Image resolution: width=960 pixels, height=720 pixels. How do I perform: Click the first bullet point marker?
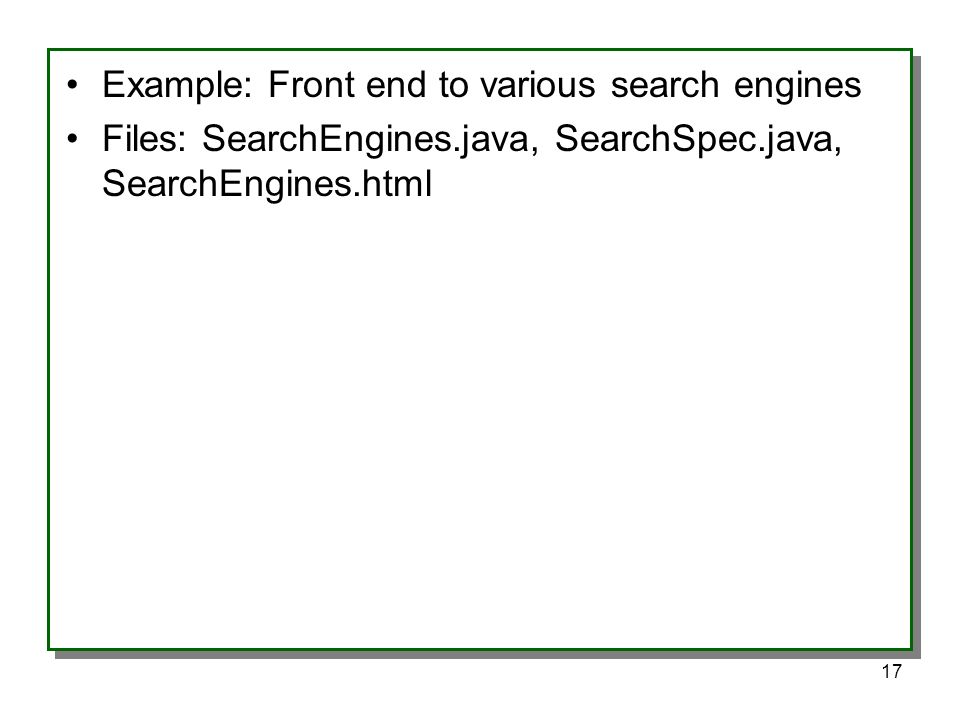(73, 85)
